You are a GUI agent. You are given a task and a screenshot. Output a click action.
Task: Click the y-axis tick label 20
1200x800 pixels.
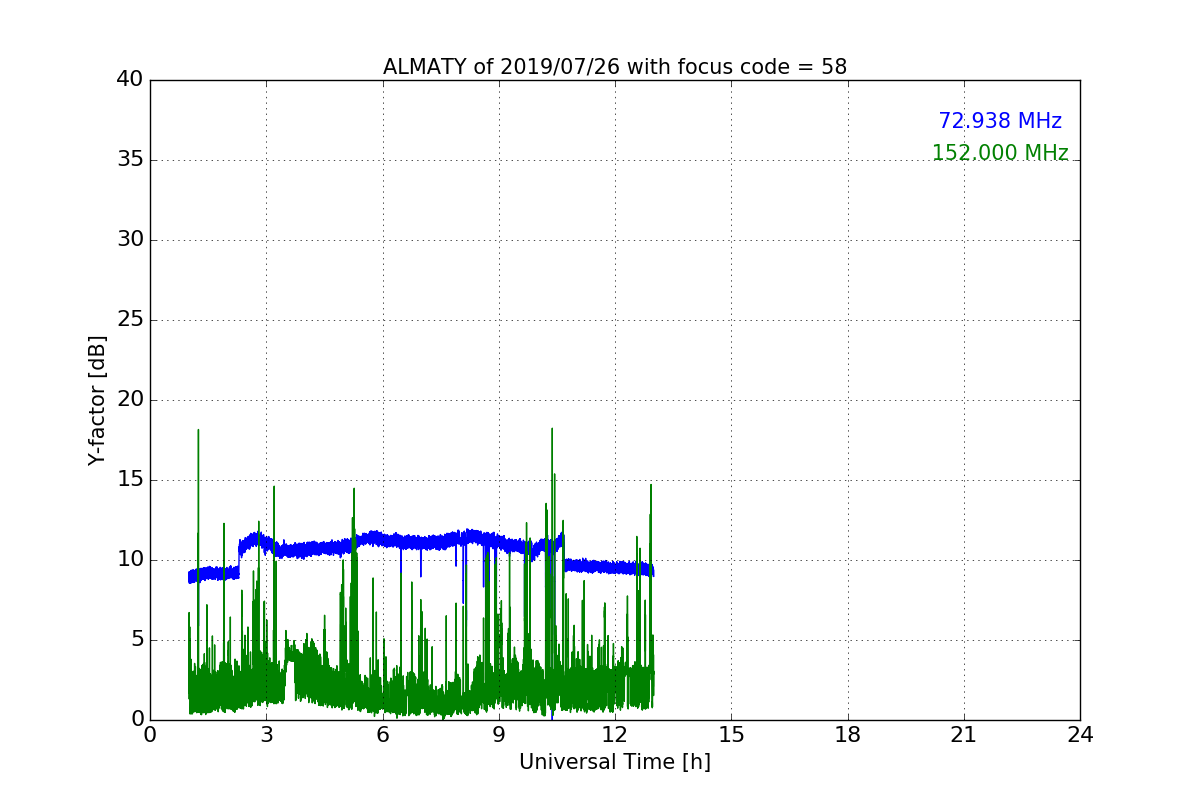[x=130, y=400]
